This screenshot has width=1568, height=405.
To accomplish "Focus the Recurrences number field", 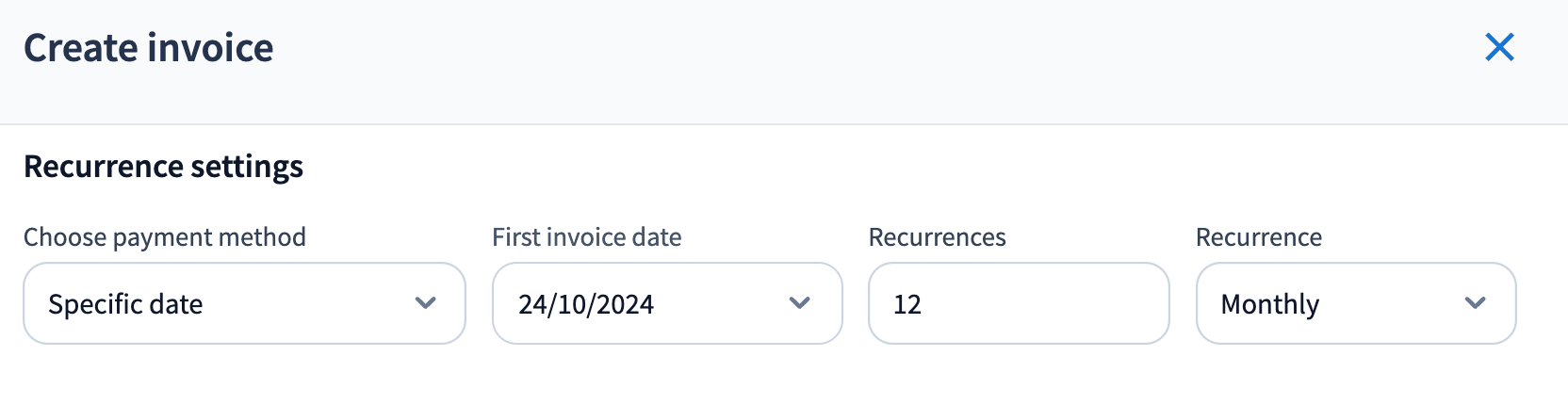I will point(1018,303).
